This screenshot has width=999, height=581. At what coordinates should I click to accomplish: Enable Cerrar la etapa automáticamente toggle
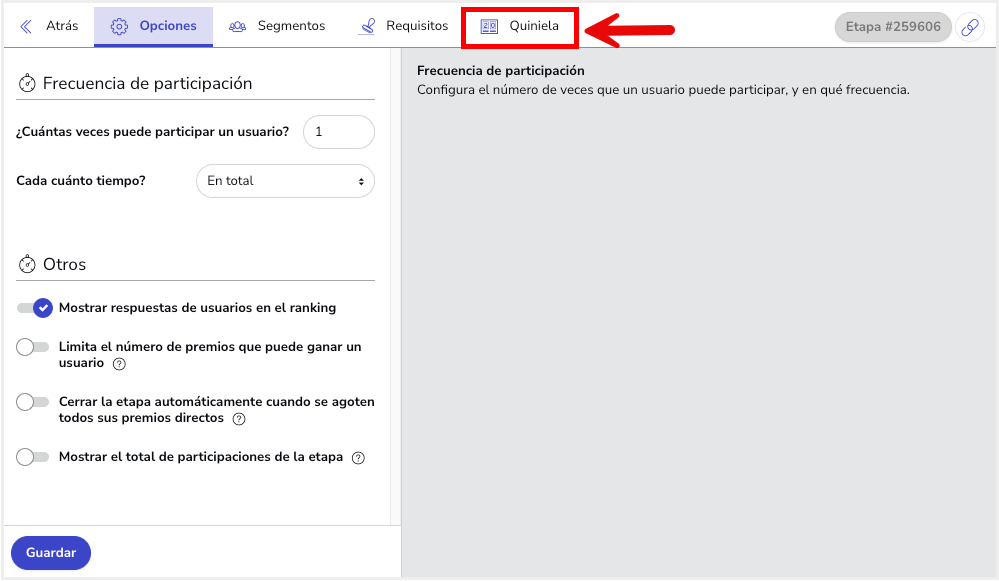coord(32,402)
